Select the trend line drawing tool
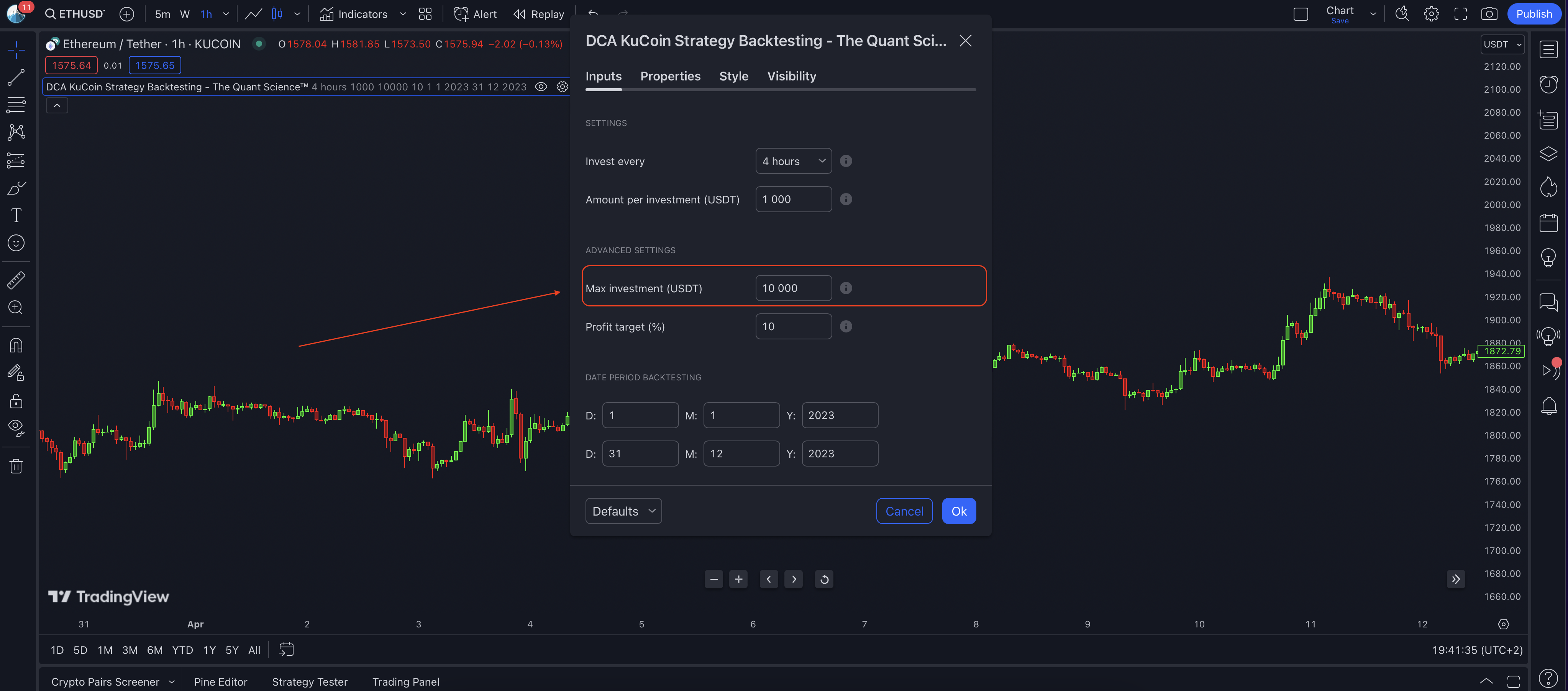The width and height of the screenshot is (1568, 691). (x=16, y=77)
